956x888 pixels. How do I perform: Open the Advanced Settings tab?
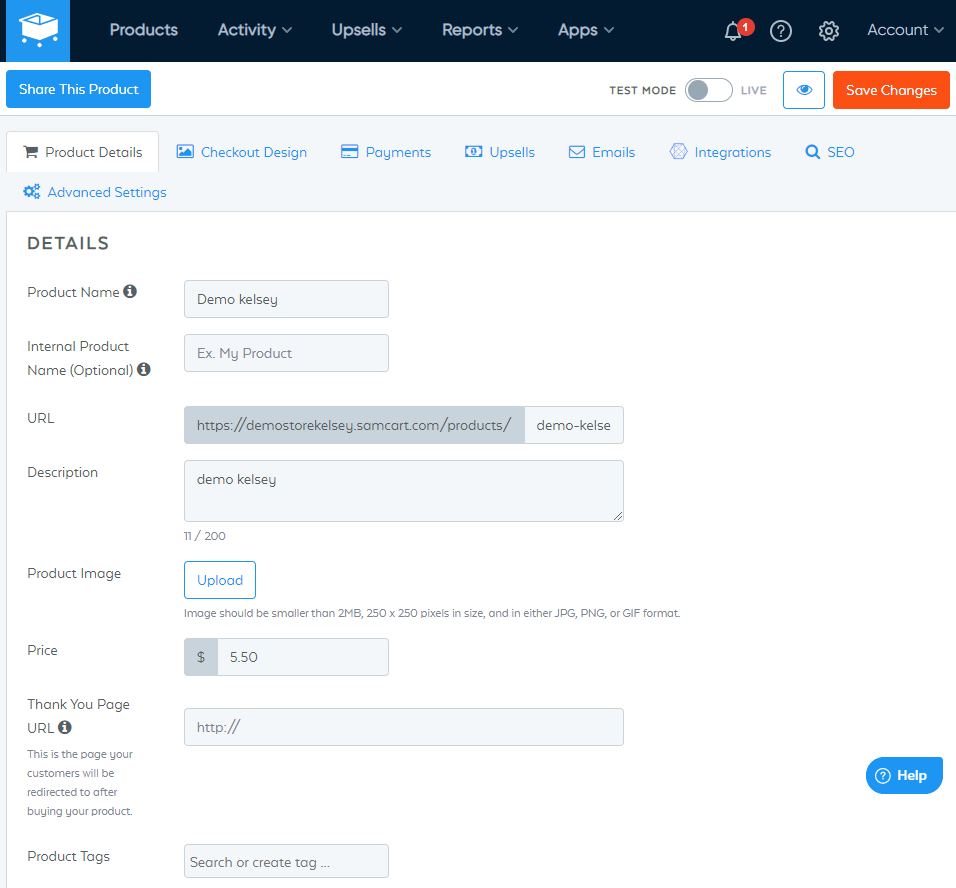pos(95,192)
